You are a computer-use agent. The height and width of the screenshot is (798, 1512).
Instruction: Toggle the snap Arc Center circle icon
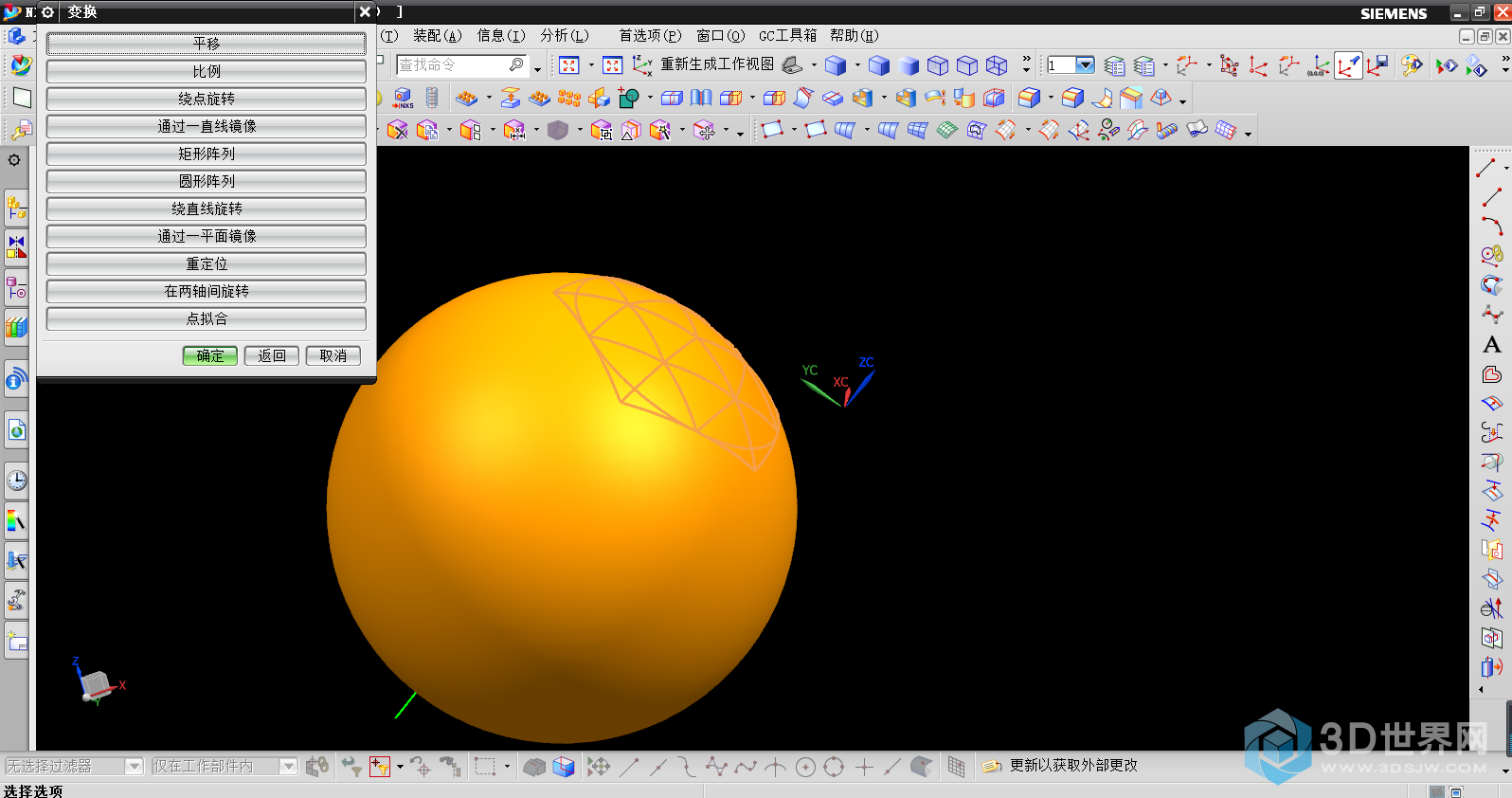805,767
